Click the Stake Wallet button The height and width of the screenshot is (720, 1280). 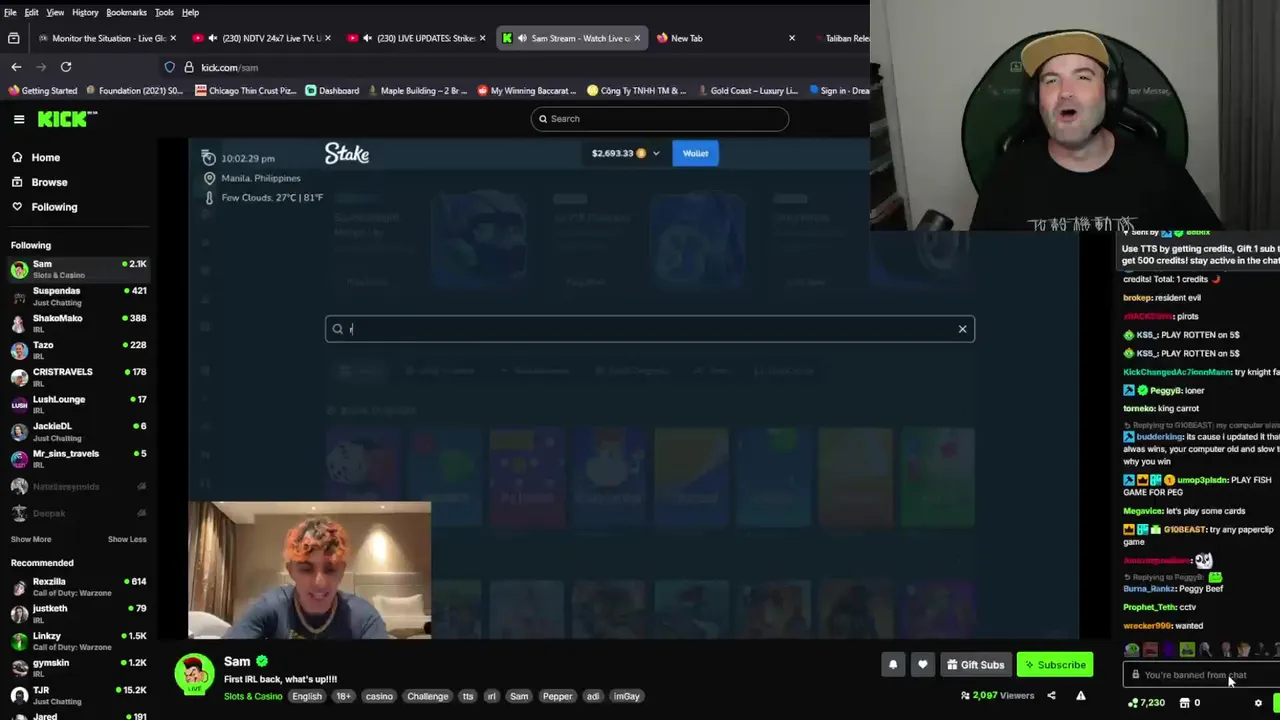pyautogui.click(x=695, y=153)
